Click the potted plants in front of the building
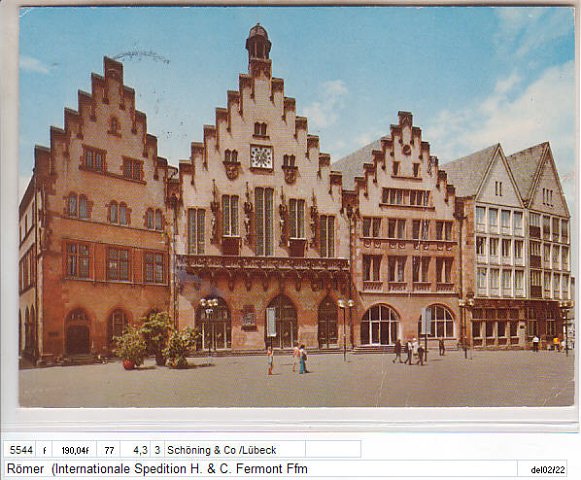 pos(155,341)
